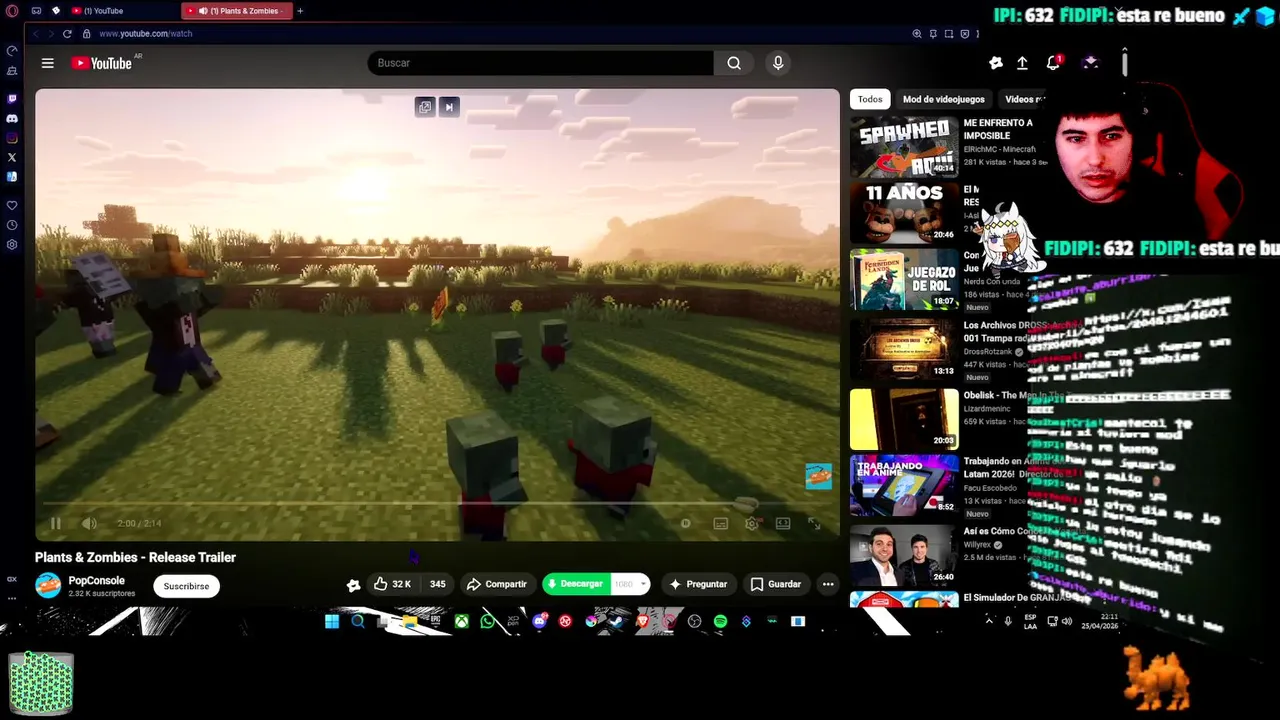1280x720 pixels.
Task: Open the YouTube guide hamburger menu
Action: pos(47,63)
